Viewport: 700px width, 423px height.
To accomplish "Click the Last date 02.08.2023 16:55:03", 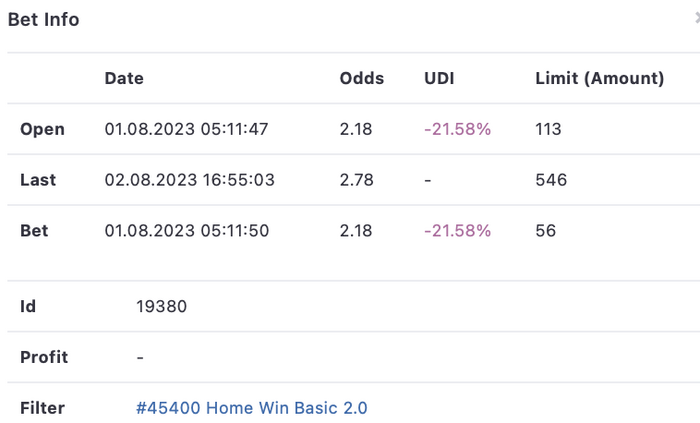I will (189, 180).
